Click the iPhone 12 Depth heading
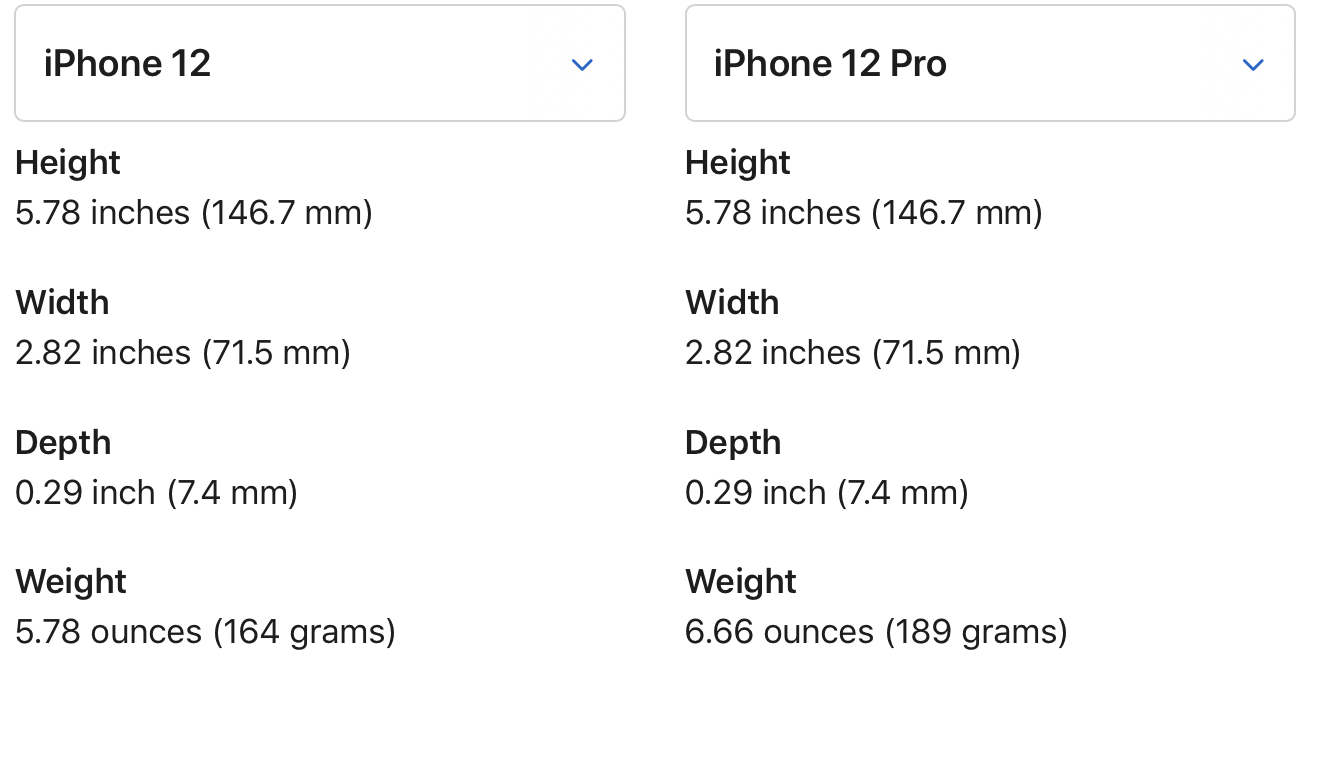 pos(63,442)
